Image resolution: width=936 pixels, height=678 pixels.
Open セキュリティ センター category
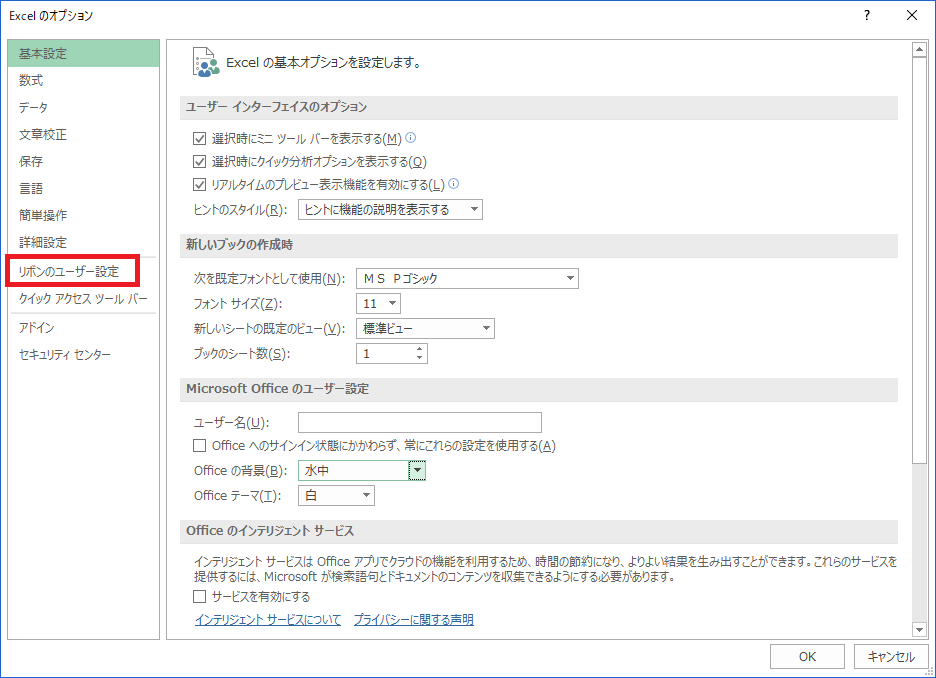click(84, 355)
